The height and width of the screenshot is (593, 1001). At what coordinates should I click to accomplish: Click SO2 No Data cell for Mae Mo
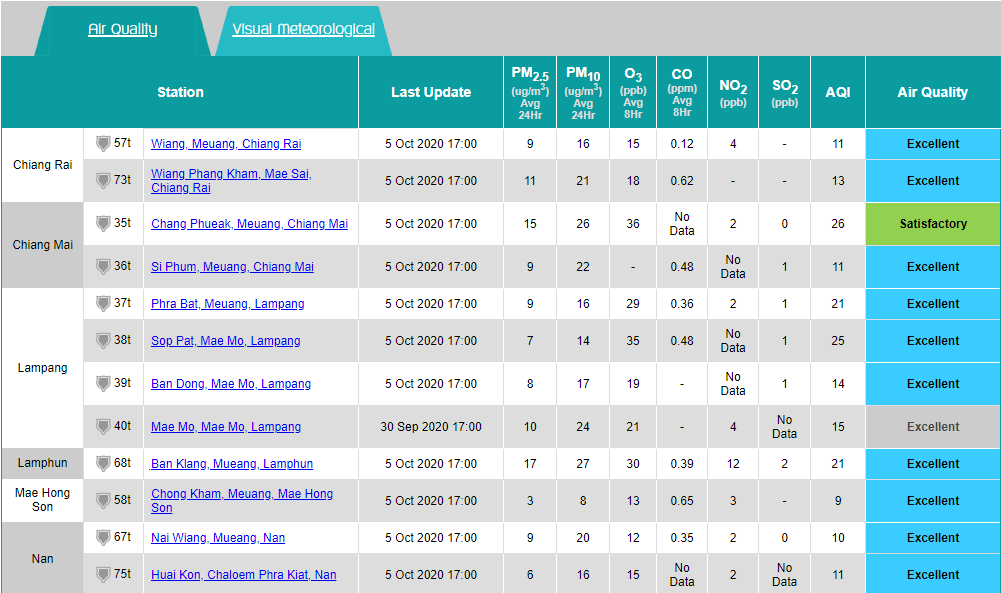pyautogui.click(x=785, y=426)
